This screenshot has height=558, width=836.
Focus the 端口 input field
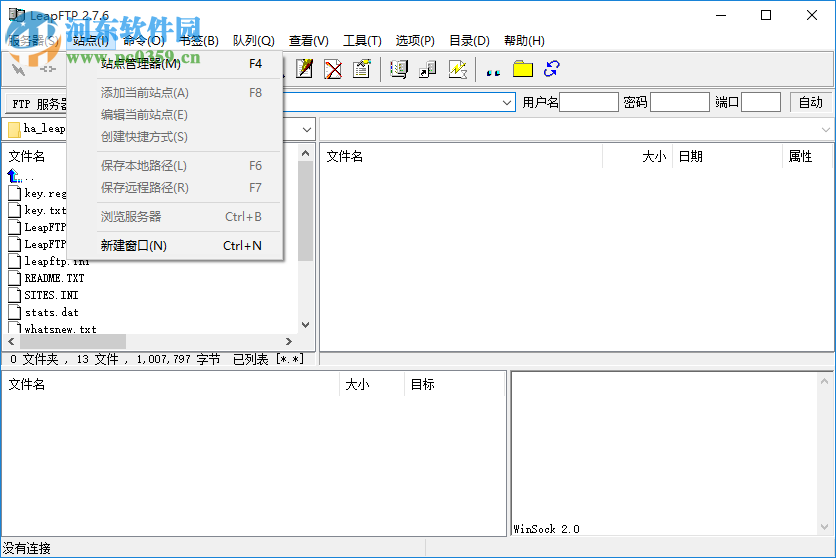click(761, 102)
